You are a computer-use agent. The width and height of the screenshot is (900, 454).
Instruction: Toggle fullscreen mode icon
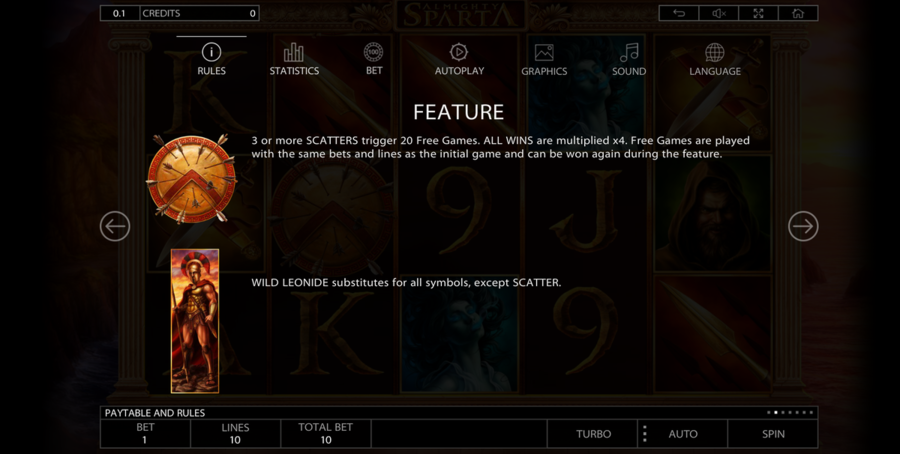758,13
